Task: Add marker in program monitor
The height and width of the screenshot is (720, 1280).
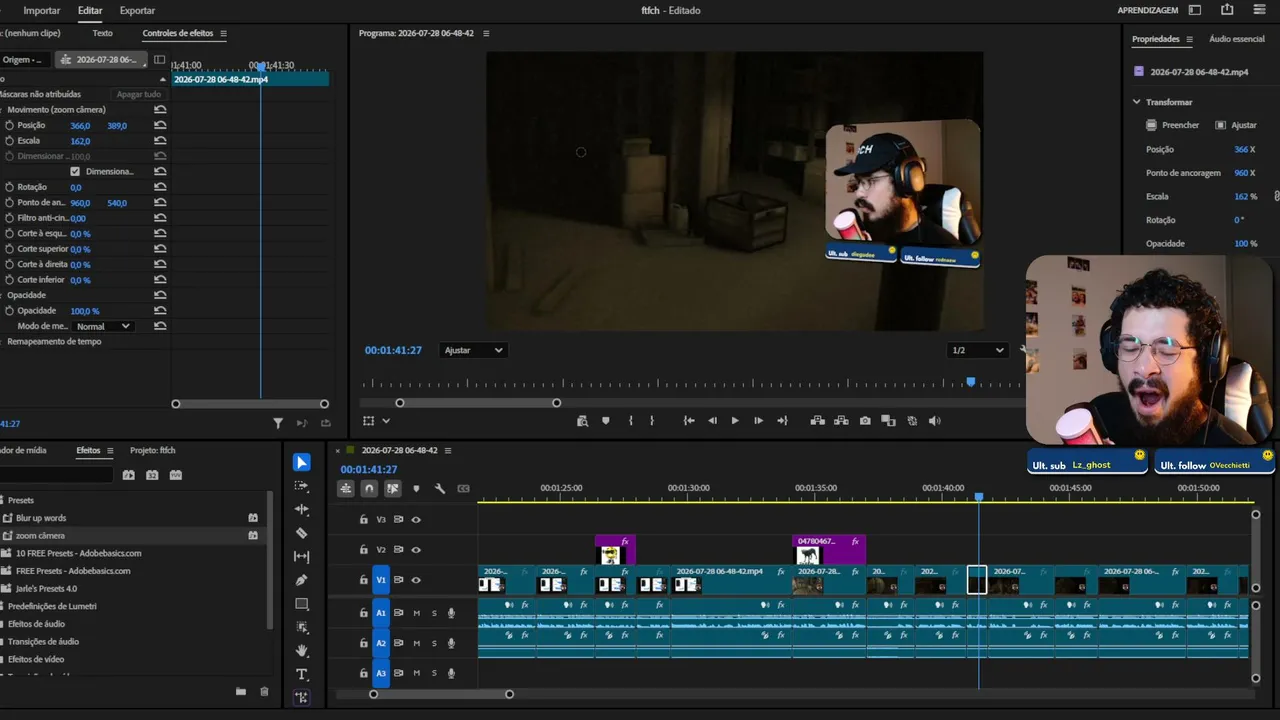Action: tap(606, 421)
